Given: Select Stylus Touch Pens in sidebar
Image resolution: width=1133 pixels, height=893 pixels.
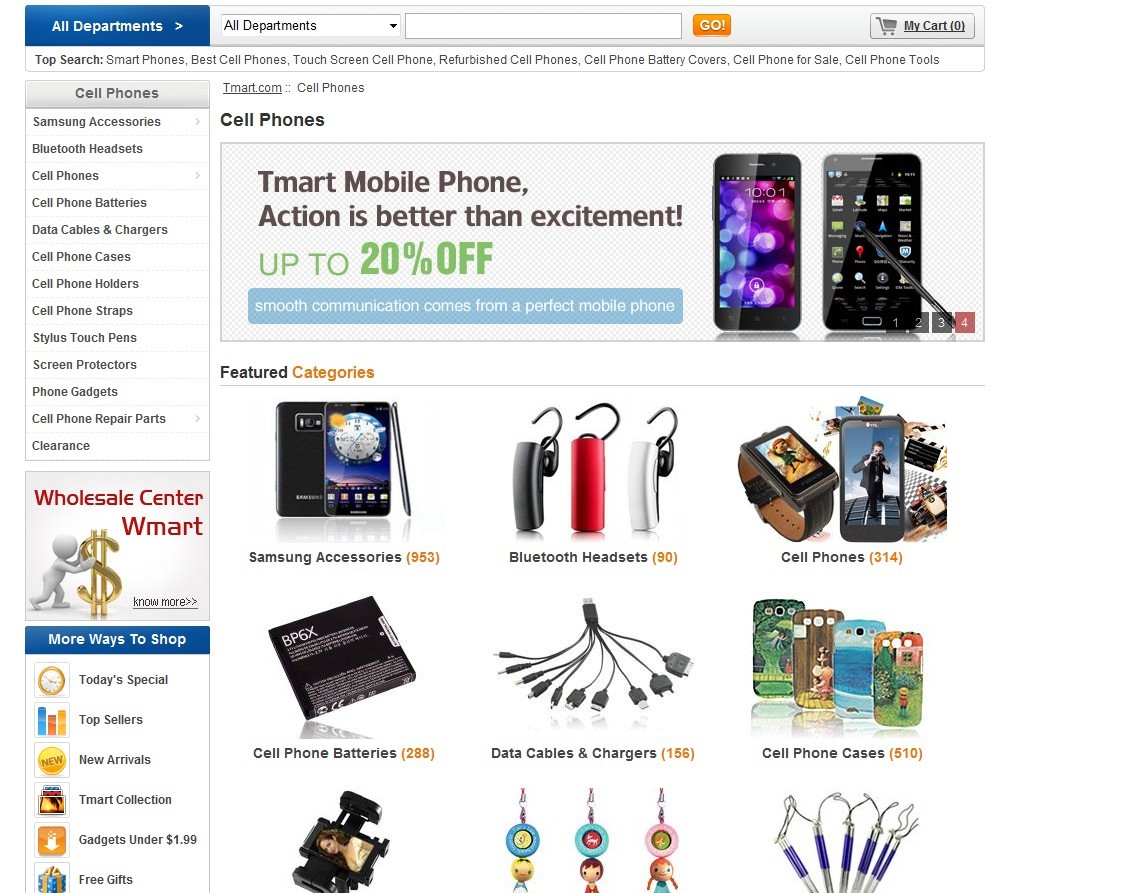Looking at the screenshot, I should [x=85, y=337].
